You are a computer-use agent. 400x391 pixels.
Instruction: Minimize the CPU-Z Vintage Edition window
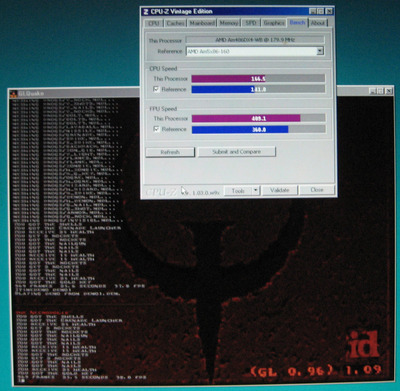tap(312, 11)
